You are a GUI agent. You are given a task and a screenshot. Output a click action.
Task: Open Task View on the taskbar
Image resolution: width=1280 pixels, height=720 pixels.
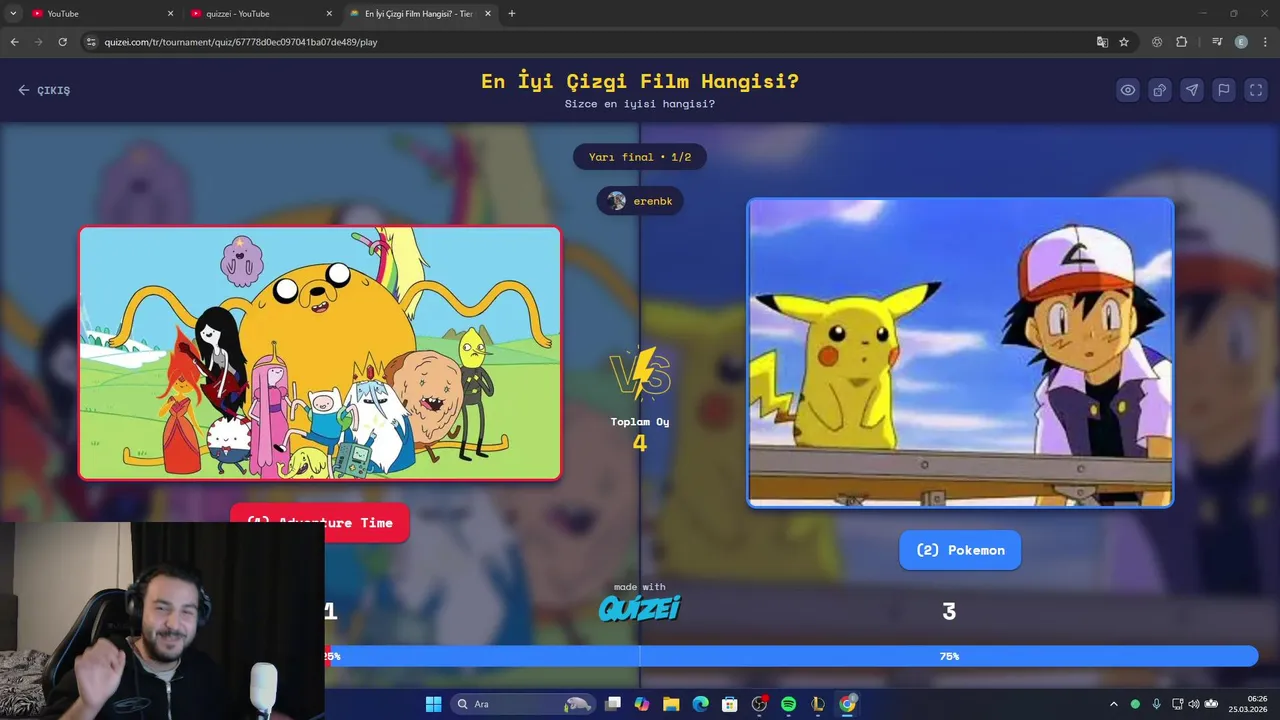[613, 704]
